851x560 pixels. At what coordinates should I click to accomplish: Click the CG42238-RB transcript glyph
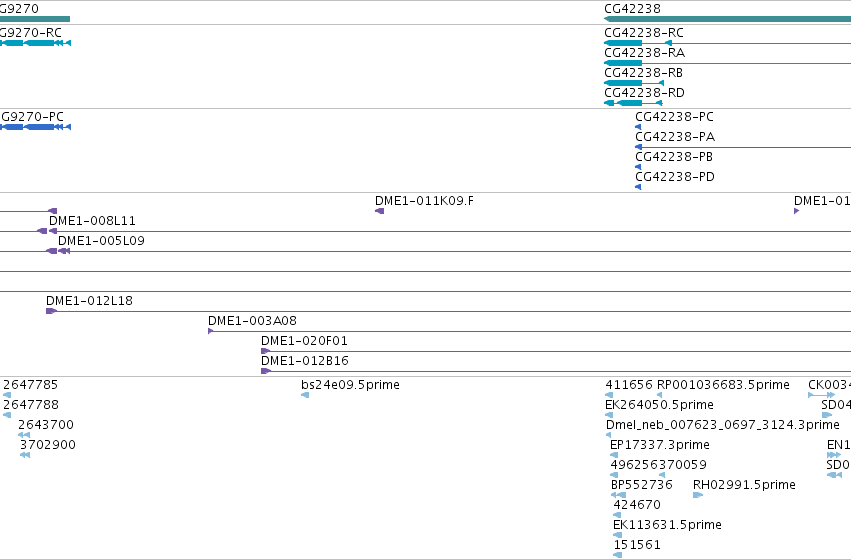(x=634, y=83)
